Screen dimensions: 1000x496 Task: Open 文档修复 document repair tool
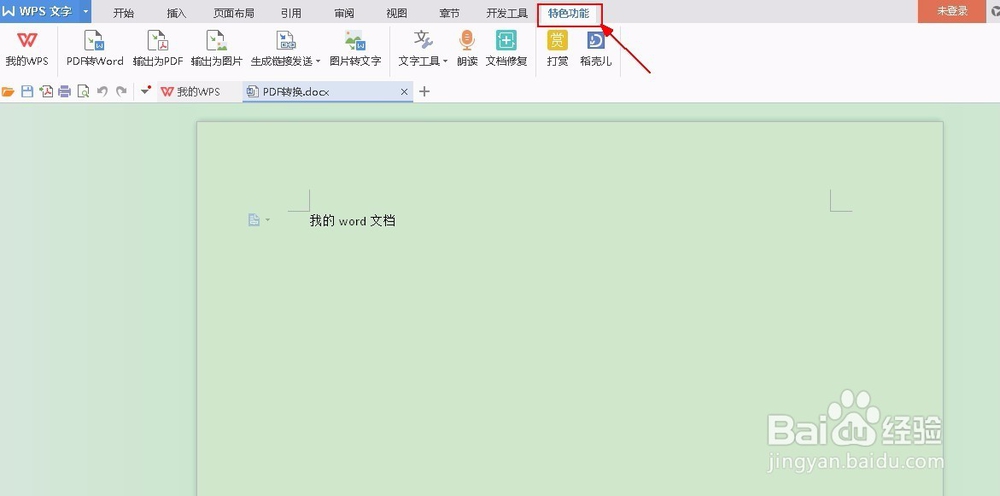(506, 48)
